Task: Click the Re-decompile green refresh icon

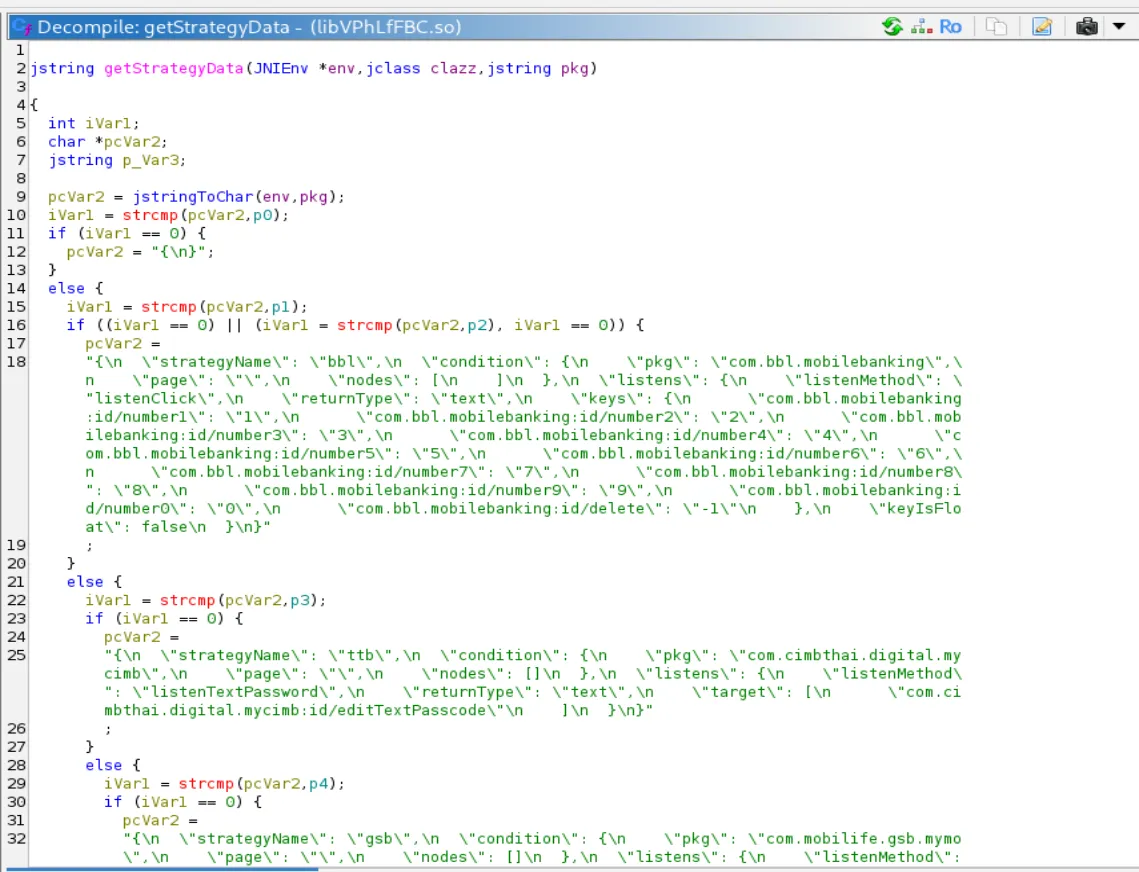Action: point(892,27)
